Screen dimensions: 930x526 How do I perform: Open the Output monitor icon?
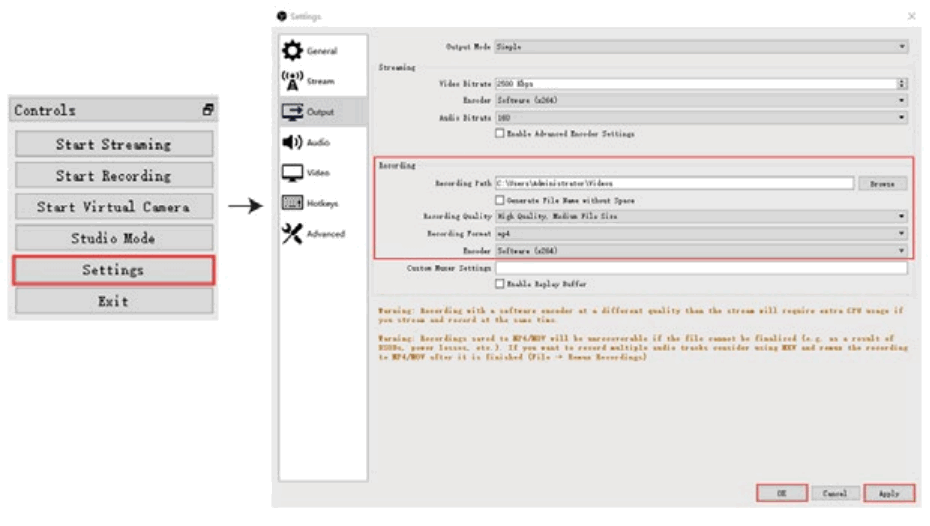coord(292,111)
